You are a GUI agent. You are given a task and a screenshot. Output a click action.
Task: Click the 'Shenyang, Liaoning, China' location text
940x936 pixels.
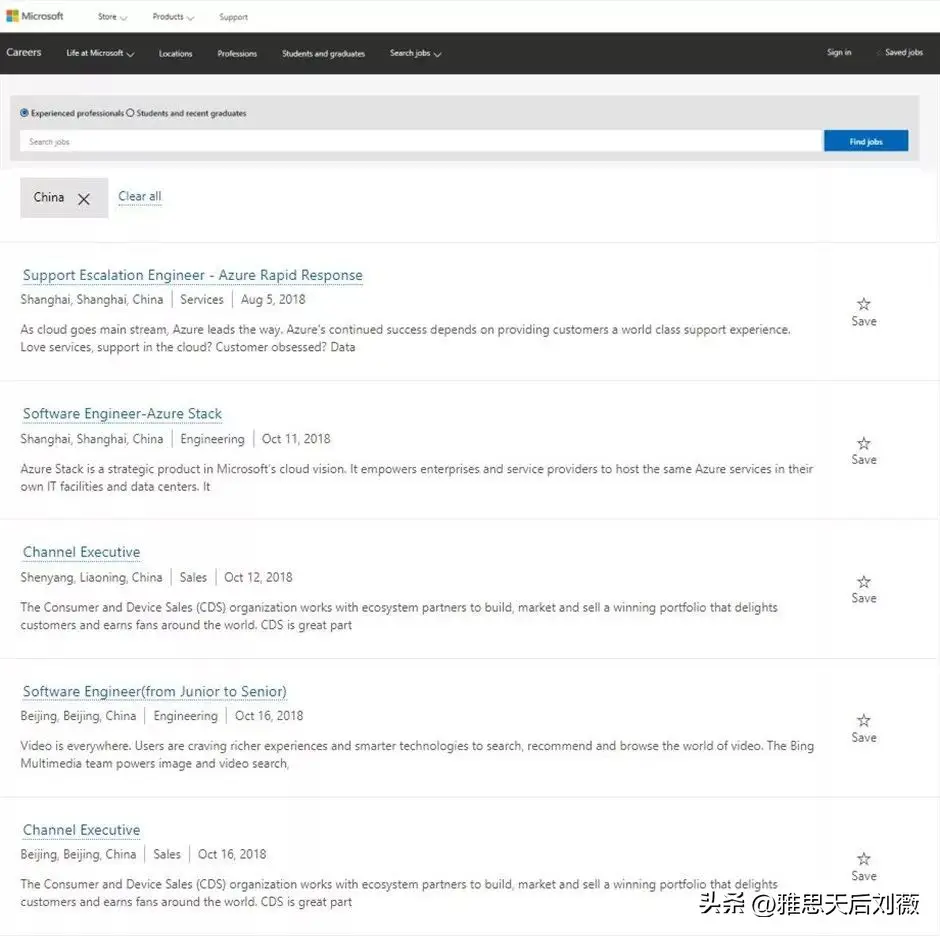tap(91, 577)
